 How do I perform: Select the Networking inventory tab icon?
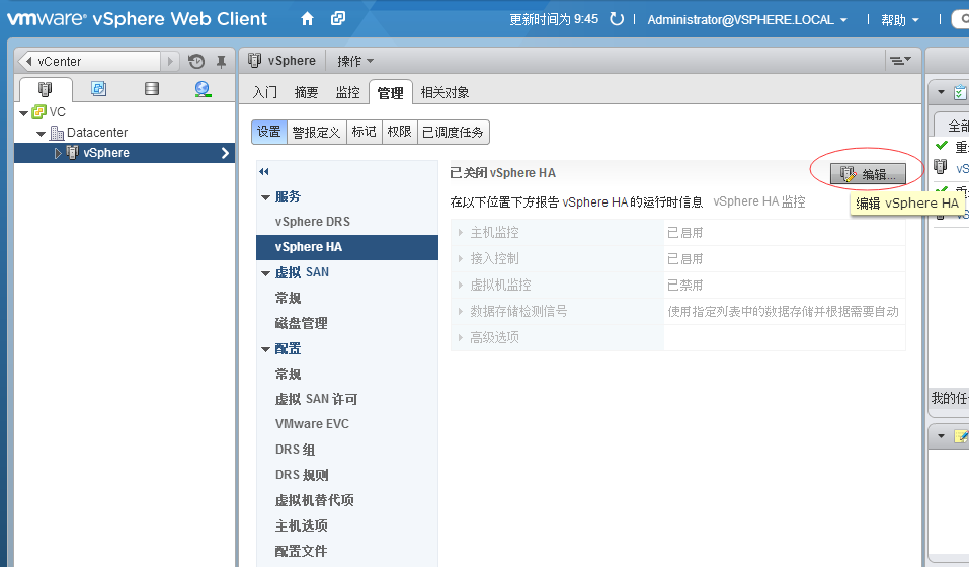(202, 89)
